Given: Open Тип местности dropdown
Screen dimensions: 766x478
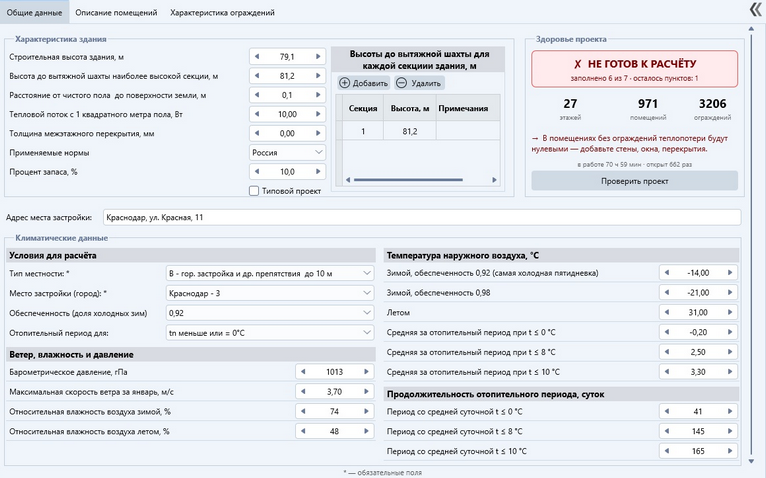Looking at the screenshot, I should coord(270,274).
